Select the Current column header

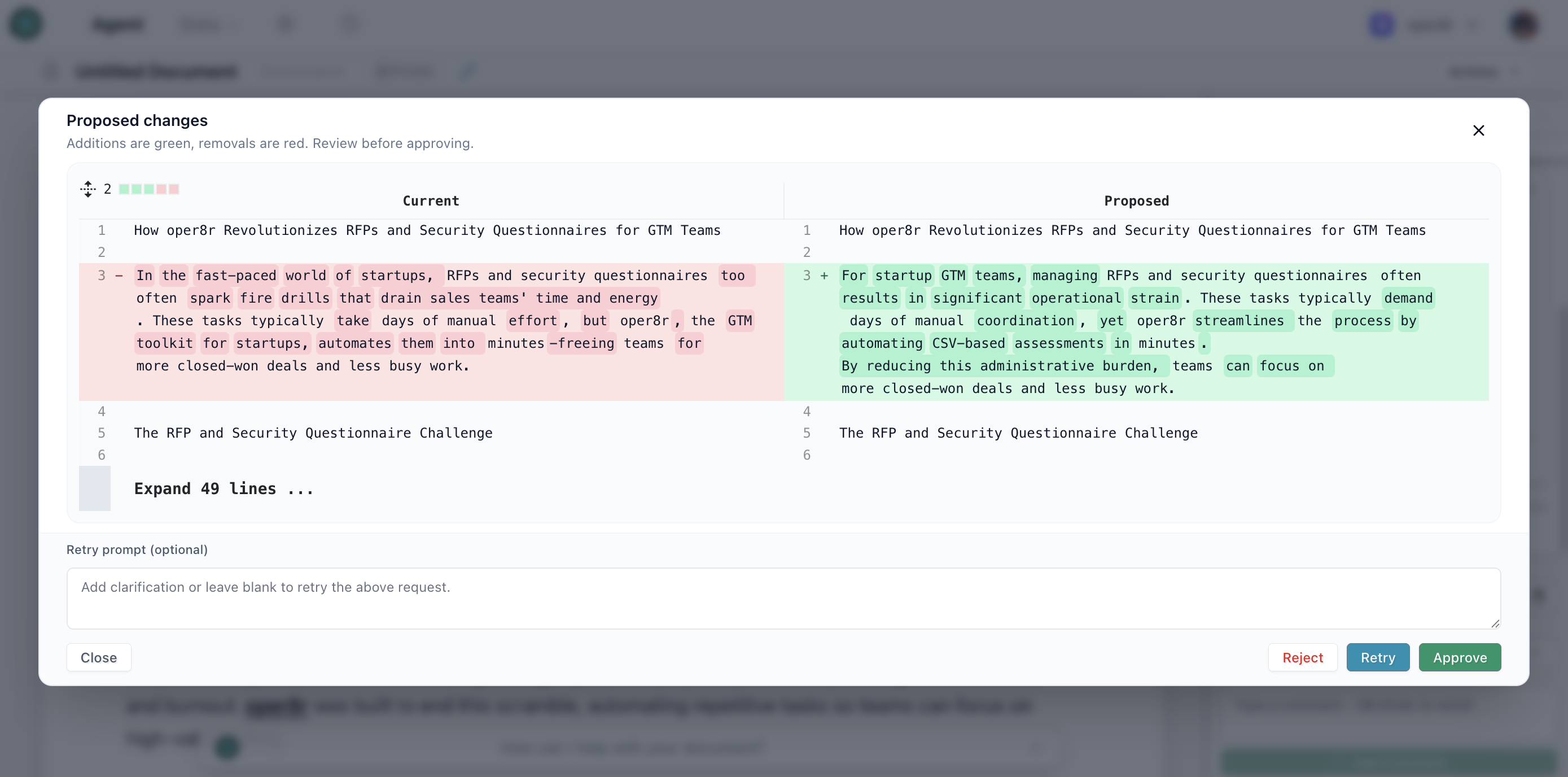430,200
